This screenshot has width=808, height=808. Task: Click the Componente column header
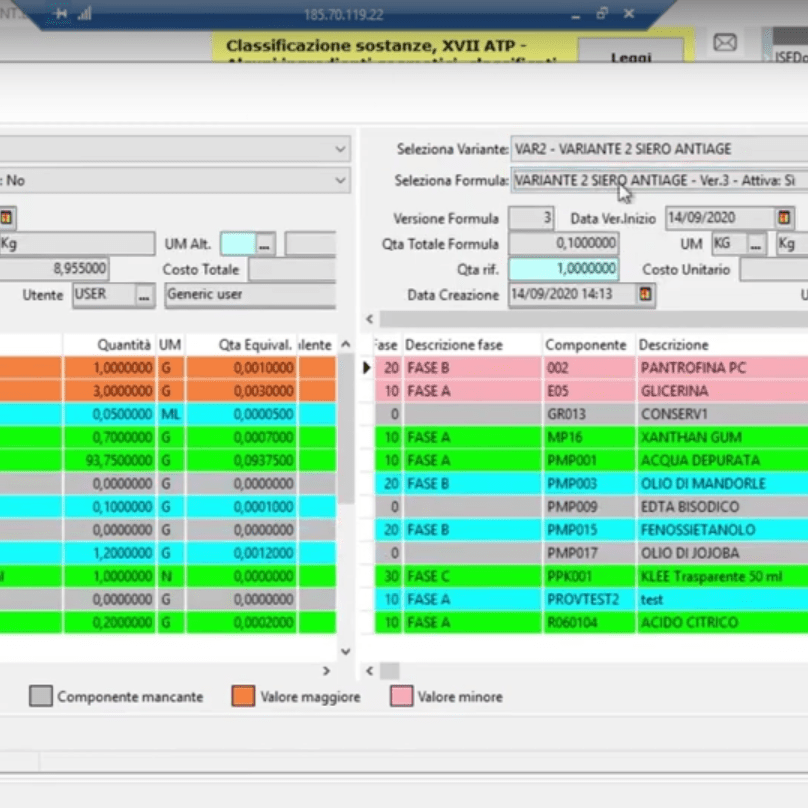coord(588,345)
